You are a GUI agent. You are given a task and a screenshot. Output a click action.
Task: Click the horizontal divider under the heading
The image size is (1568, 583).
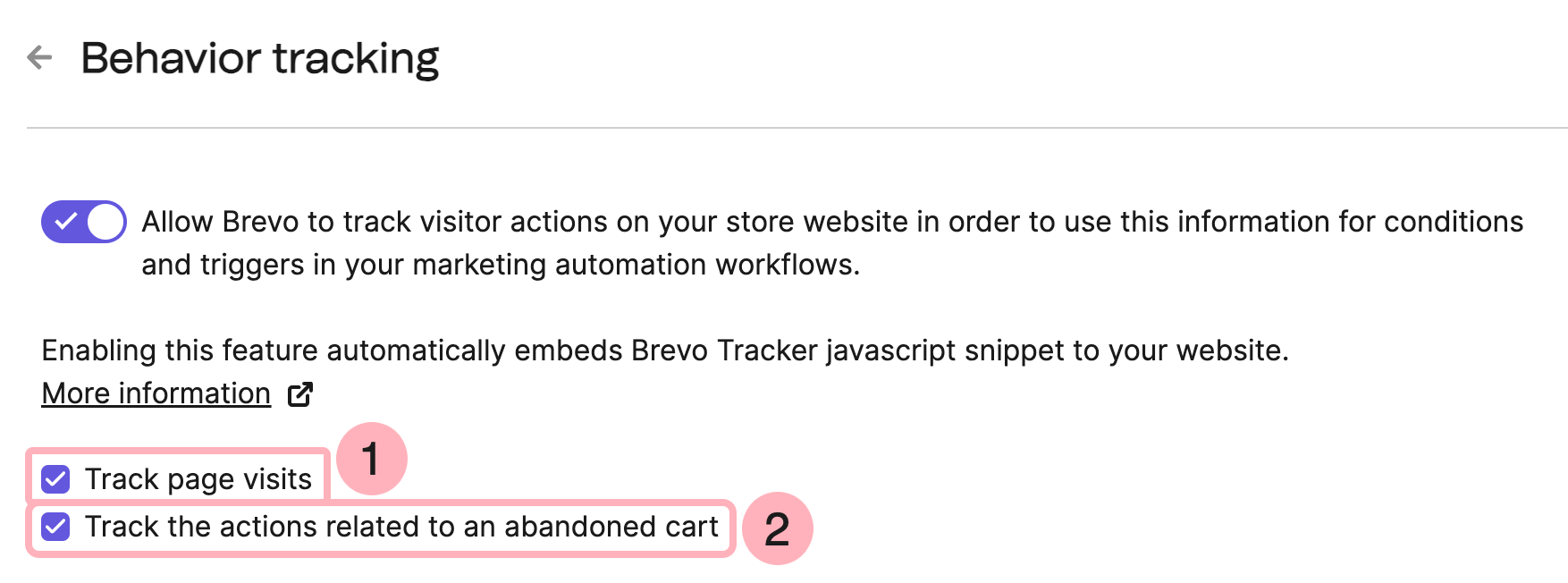pos(796,128)
